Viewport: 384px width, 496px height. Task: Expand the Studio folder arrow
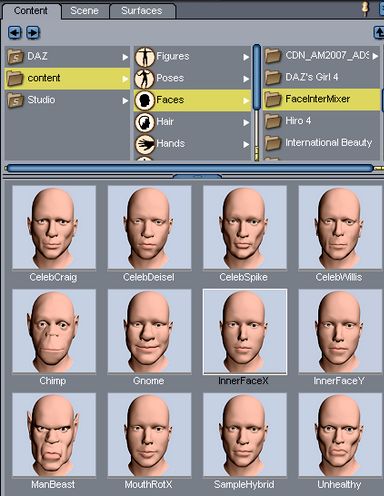click(125, 100)
